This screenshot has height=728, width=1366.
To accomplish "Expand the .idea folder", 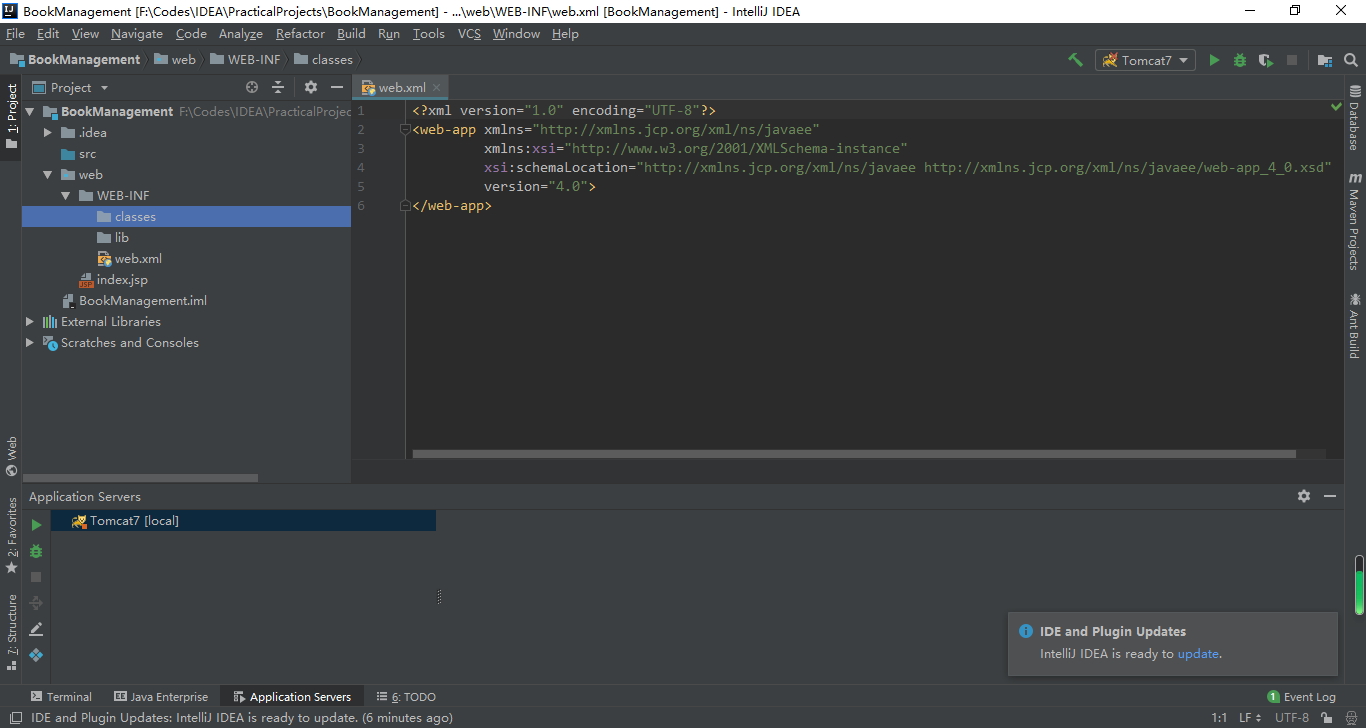I will tap(47, 133).
